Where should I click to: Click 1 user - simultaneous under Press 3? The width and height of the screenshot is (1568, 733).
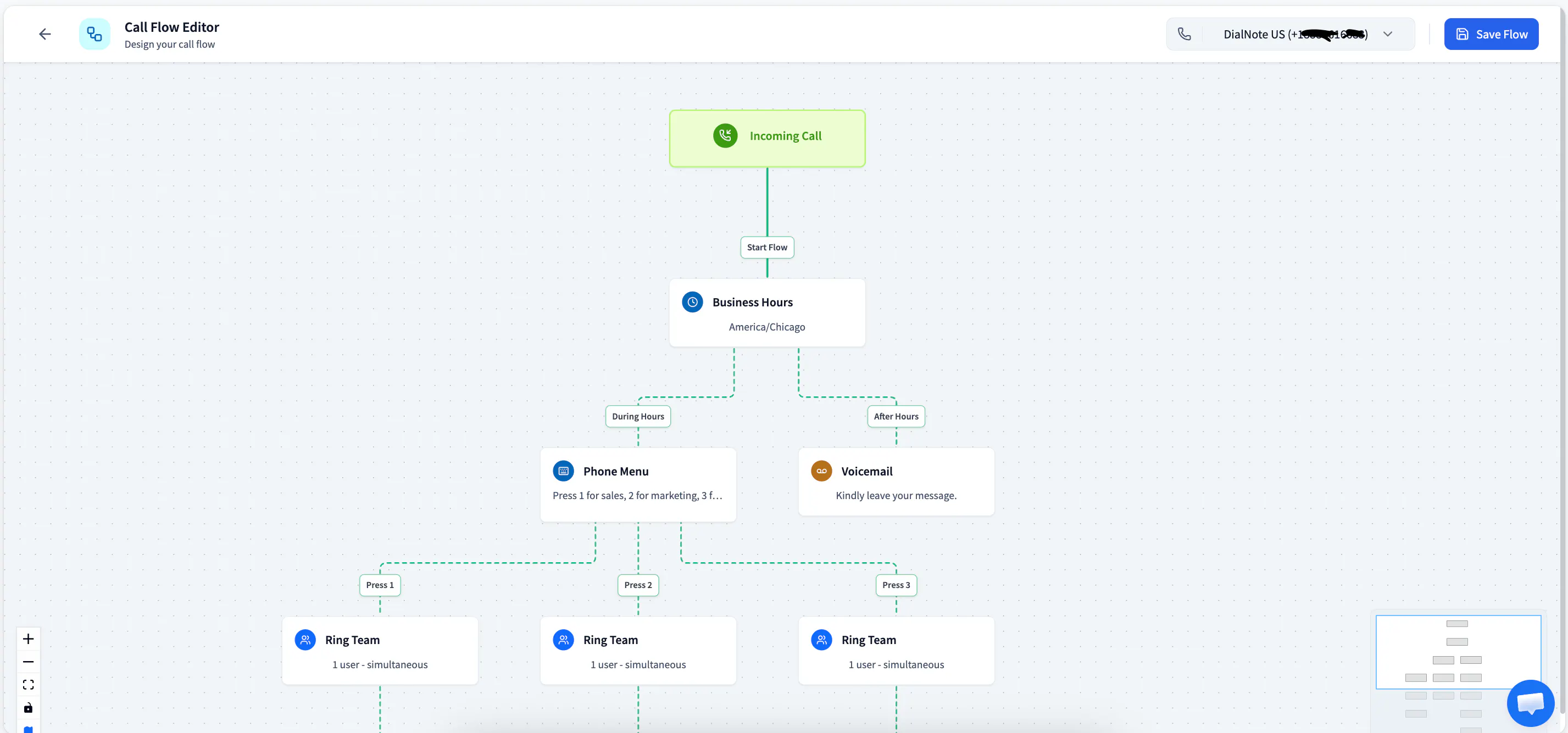(896, 665)
